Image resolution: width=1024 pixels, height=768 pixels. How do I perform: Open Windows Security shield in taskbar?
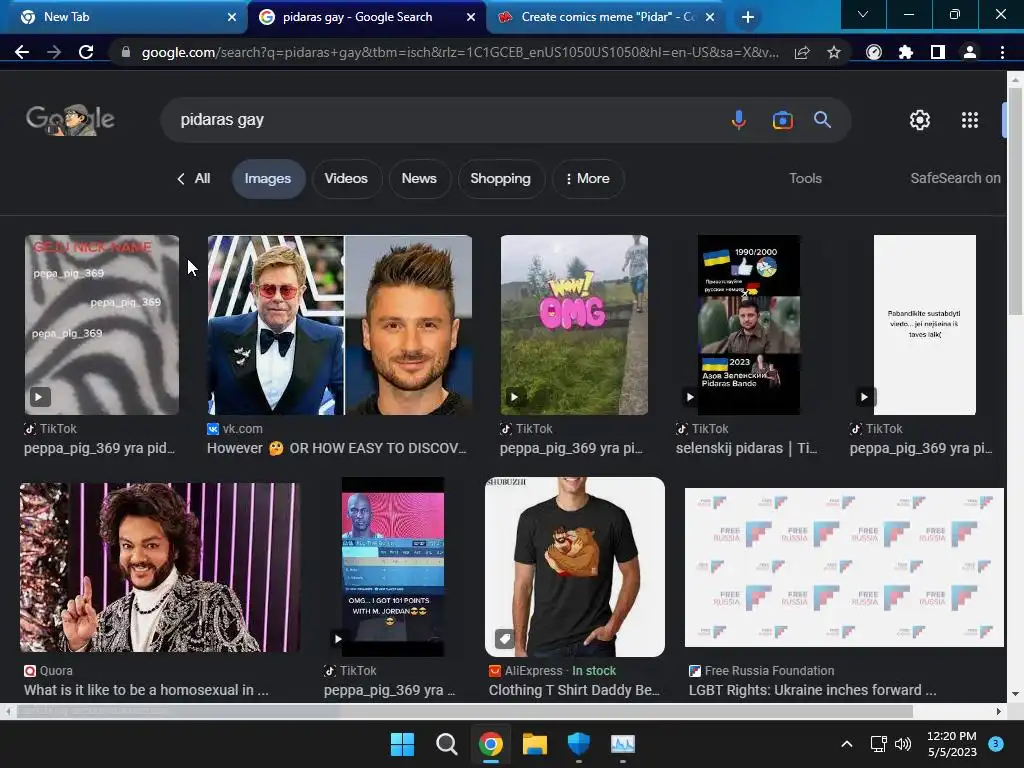tap(579, 744)
